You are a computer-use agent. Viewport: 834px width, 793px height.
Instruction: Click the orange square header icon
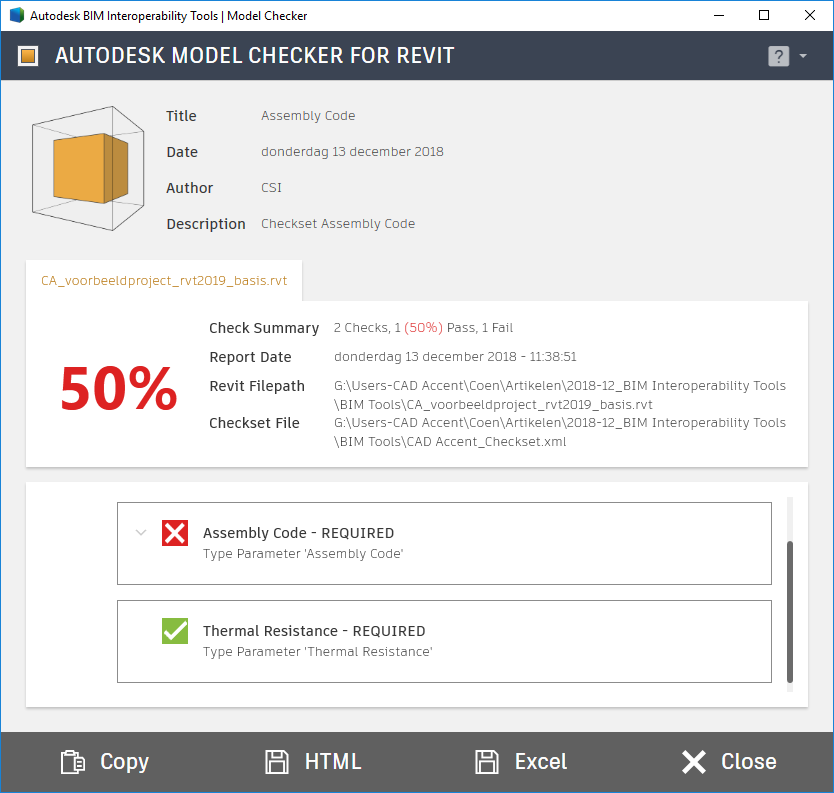pos(28,56)
